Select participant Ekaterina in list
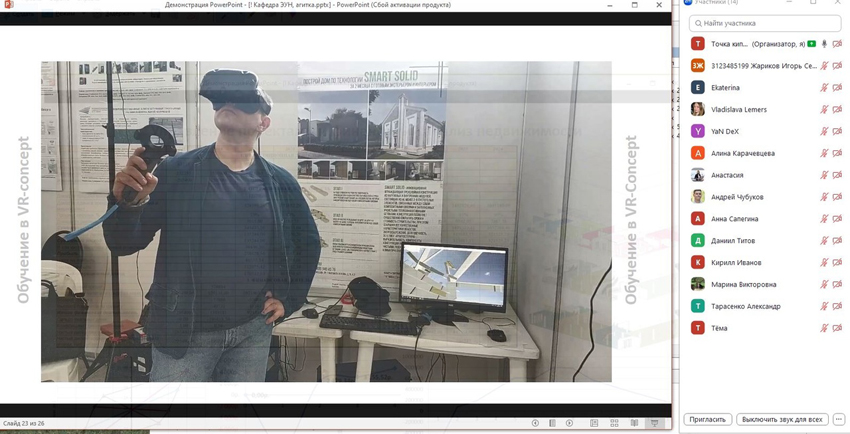This screenshot has width=850, height=434. [765, 87]
